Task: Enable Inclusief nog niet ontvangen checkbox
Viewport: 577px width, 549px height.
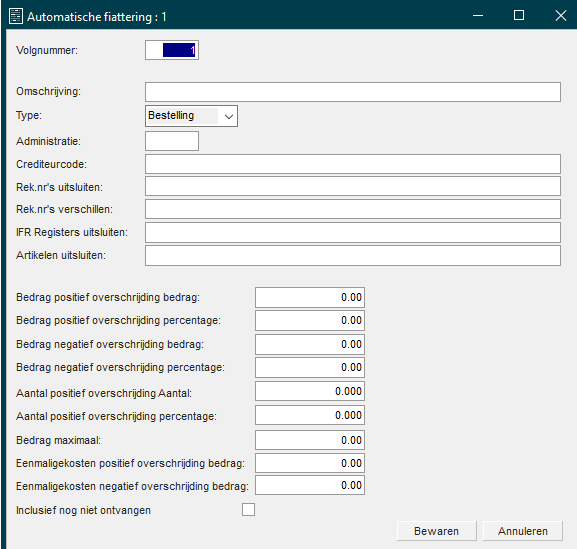Action: (x=248, y=510)
